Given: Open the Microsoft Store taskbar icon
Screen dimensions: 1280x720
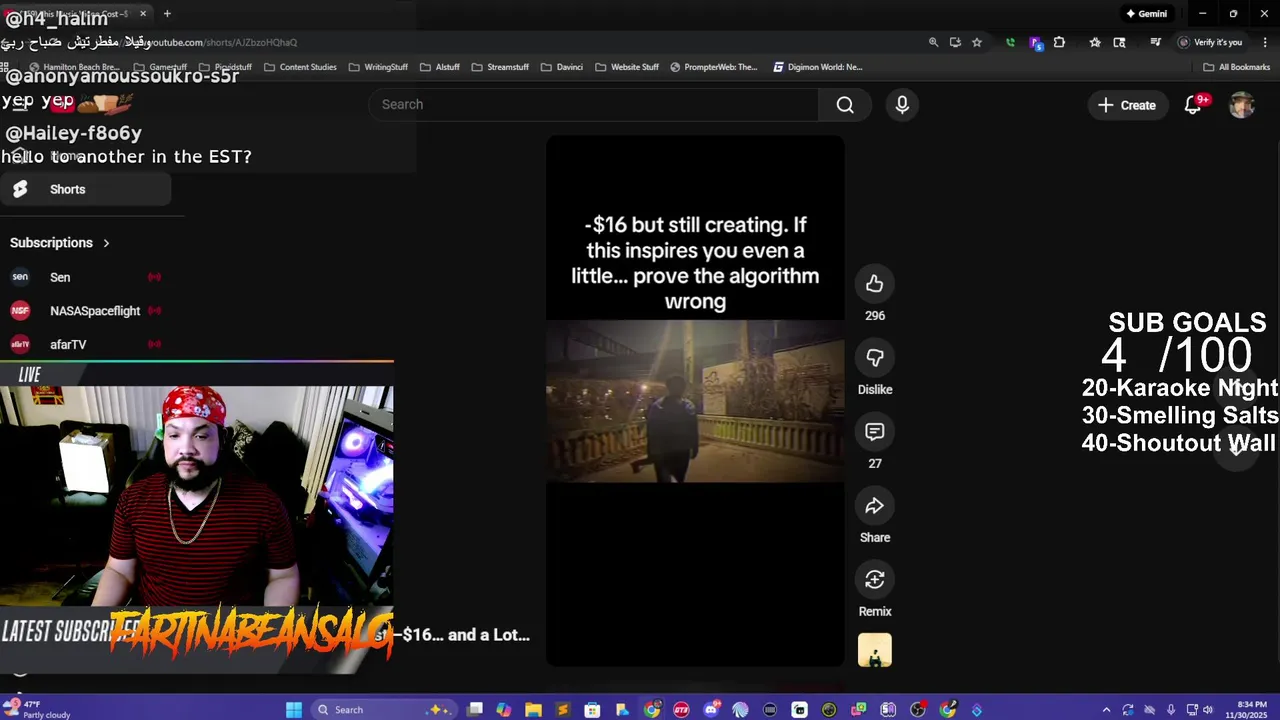Looking at the screenshot, I should pos(592,710).
